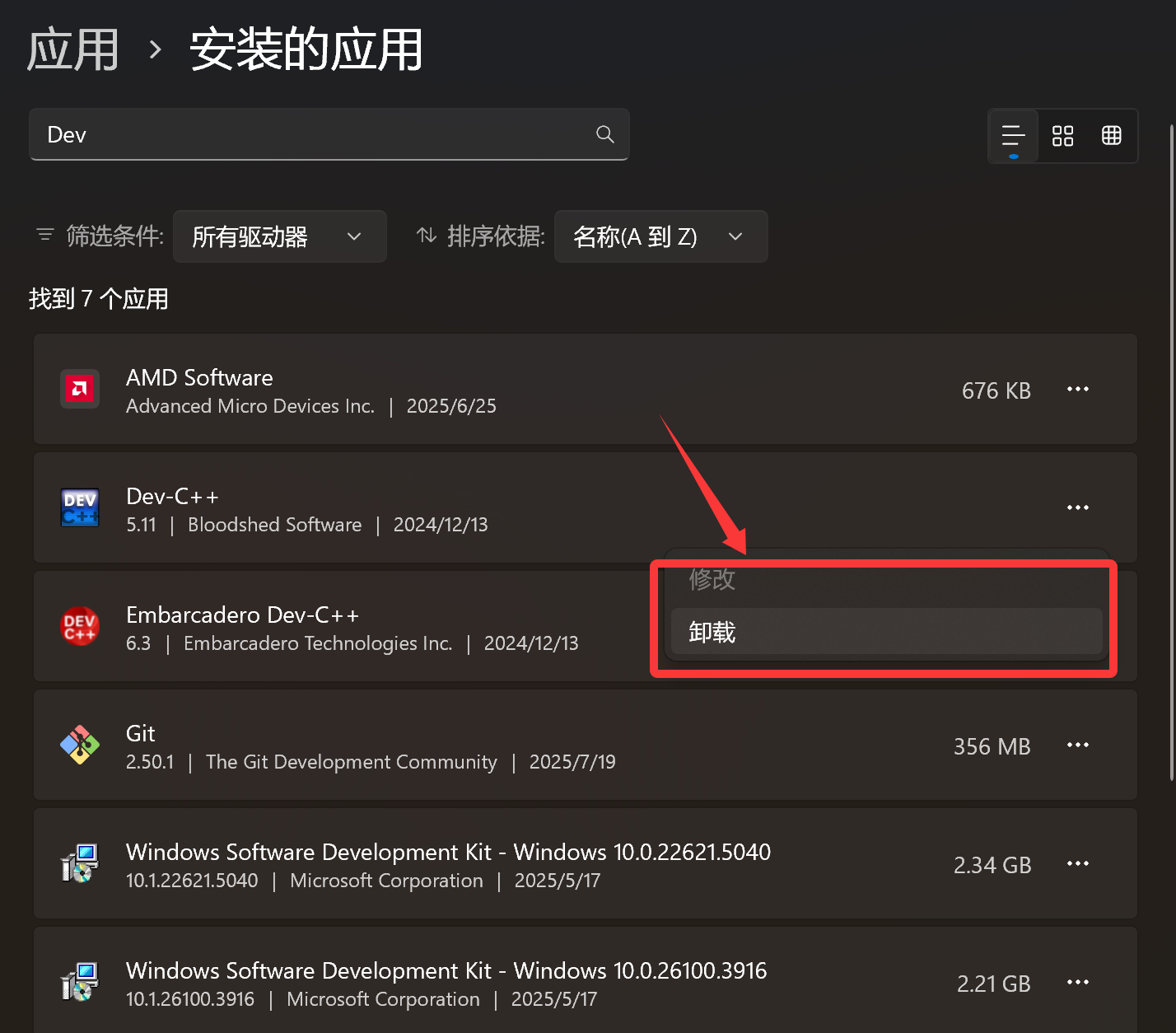Screen dimensions: 1176x1033
Task: Click the 安装的应用 breadcrumb title
Action: click(306, 49)
